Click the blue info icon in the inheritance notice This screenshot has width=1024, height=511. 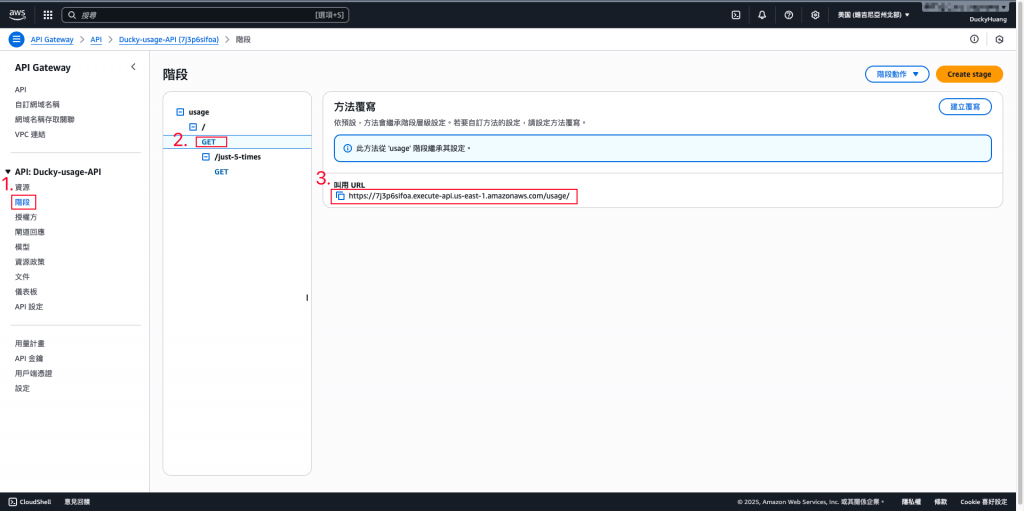(347, 148)
